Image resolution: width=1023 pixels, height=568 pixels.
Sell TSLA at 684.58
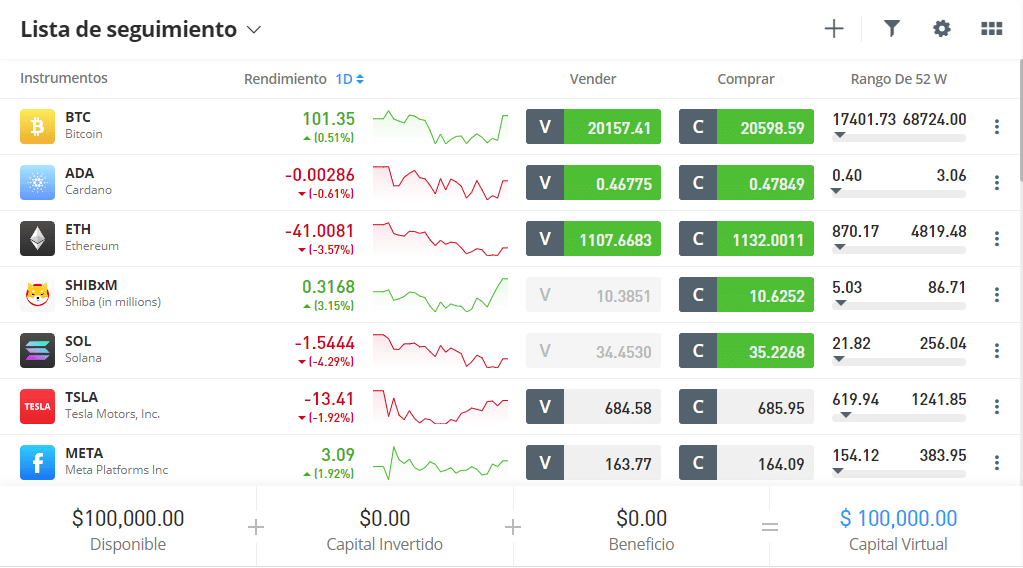point(594,407)
